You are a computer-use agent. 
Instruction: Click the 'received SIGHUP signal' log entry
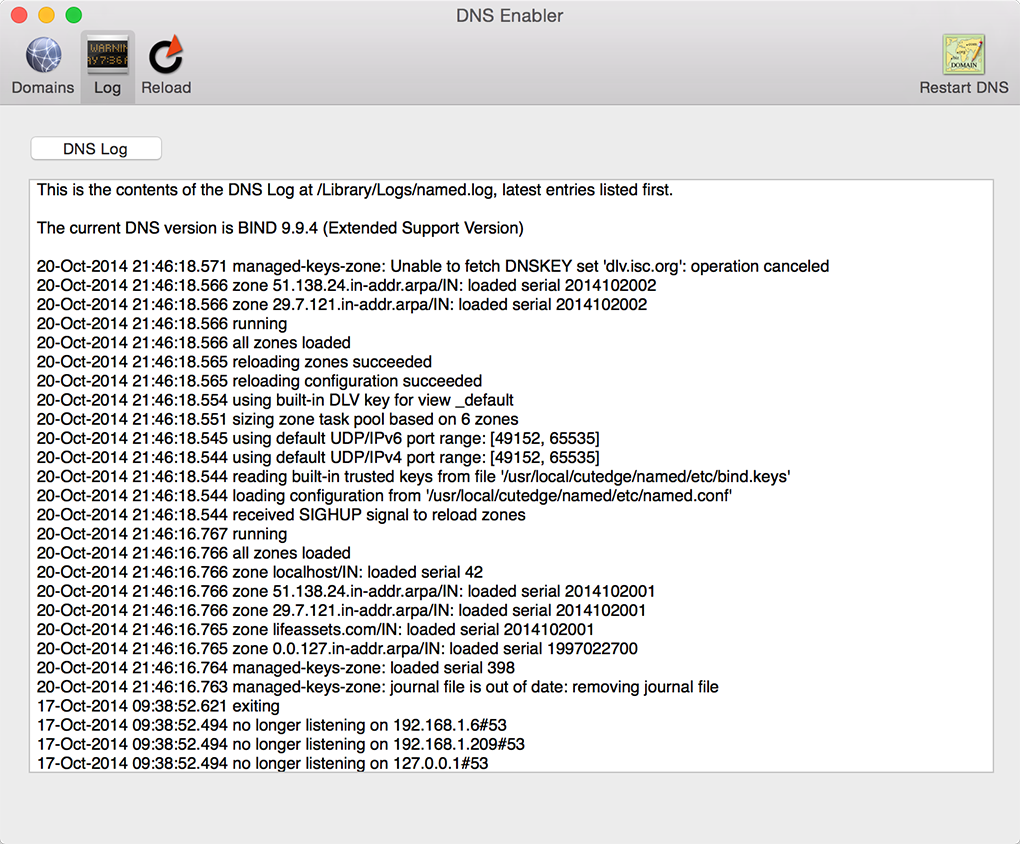tap(281, 515)
